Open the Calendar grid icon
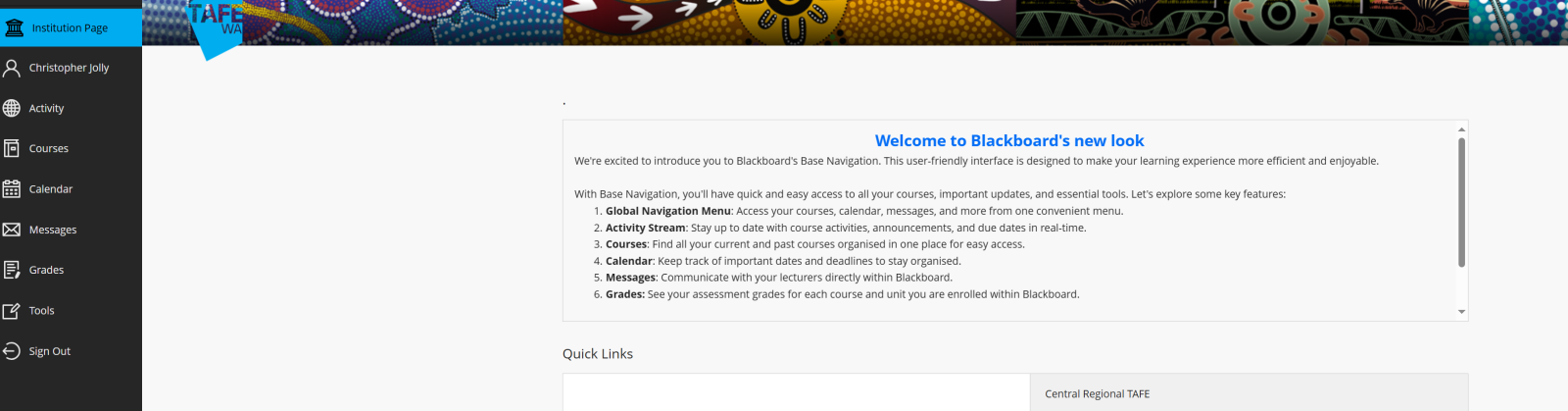 click(x=12, y=189)
